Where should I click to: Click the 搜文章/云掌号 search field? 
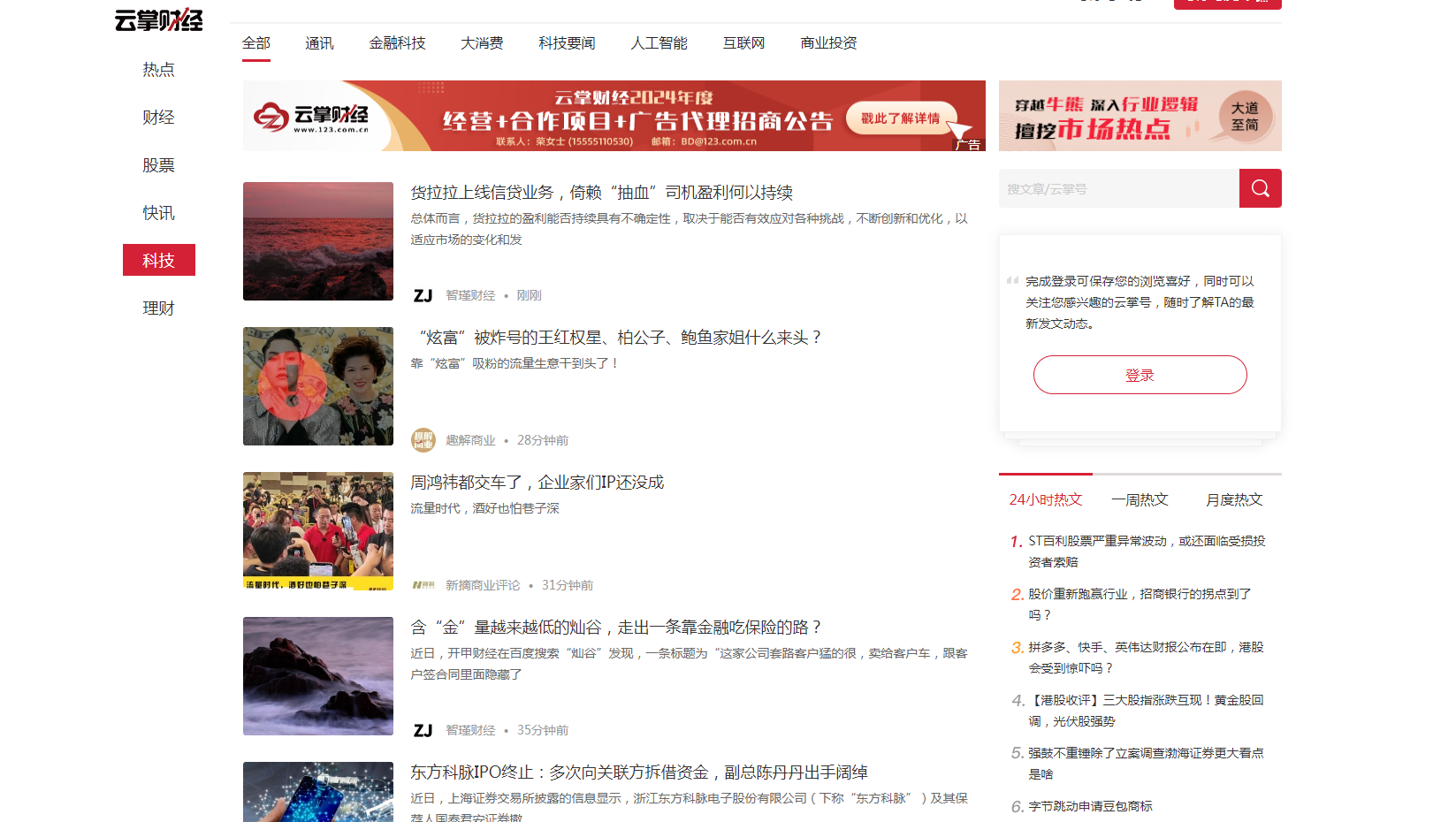click(x=1119, y=188)
